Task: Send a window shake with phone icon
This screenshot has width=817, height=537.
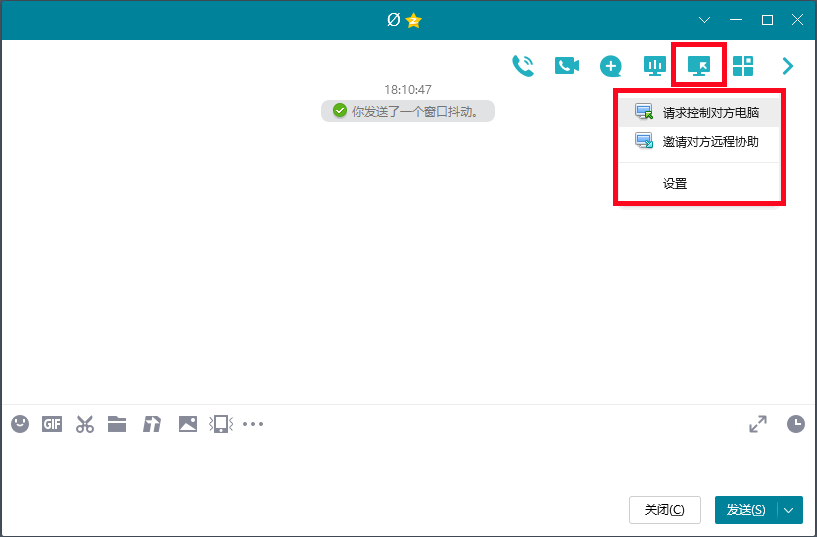Action: [x=220, y=424]
